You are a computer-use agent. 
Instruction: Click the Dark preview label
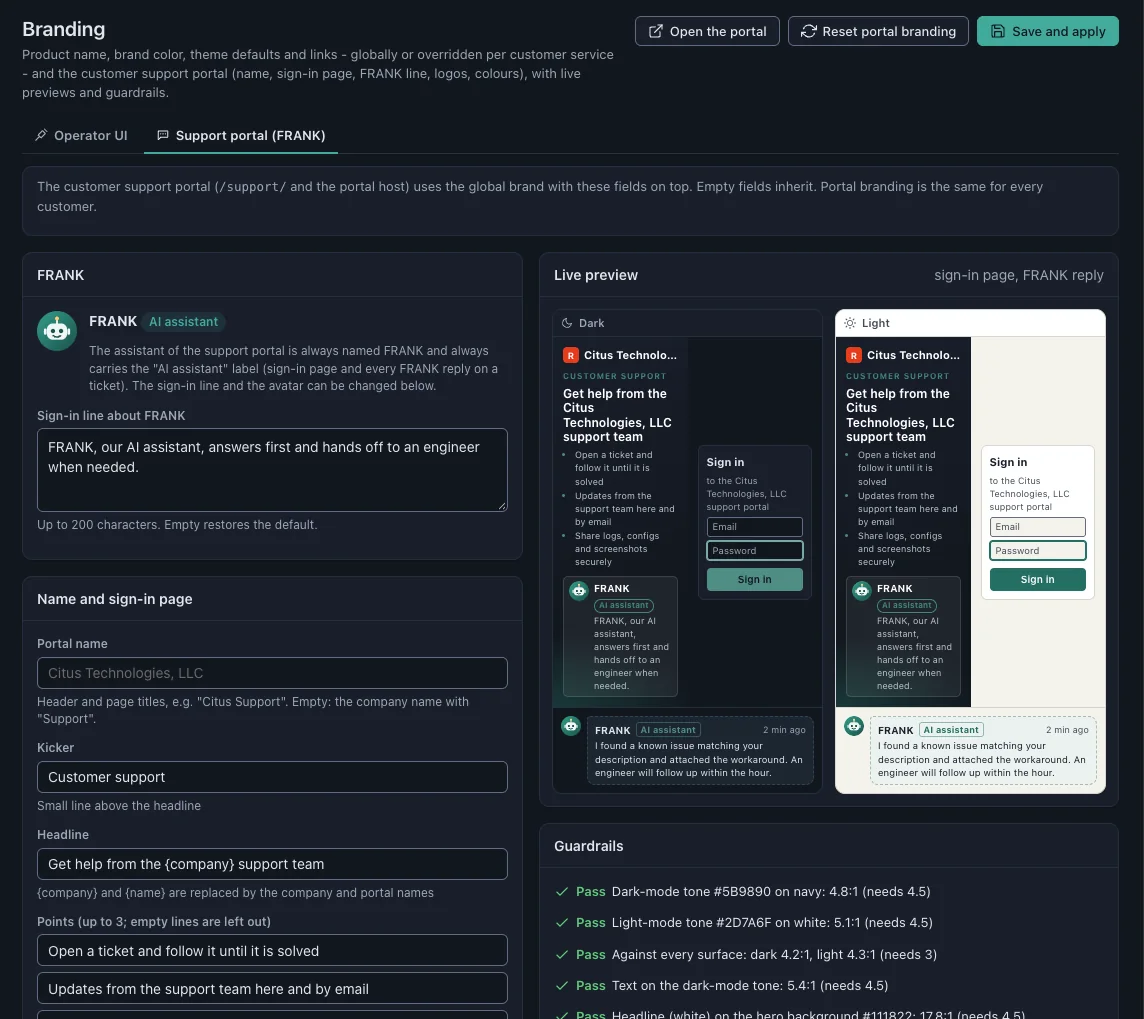pos(591,323)
